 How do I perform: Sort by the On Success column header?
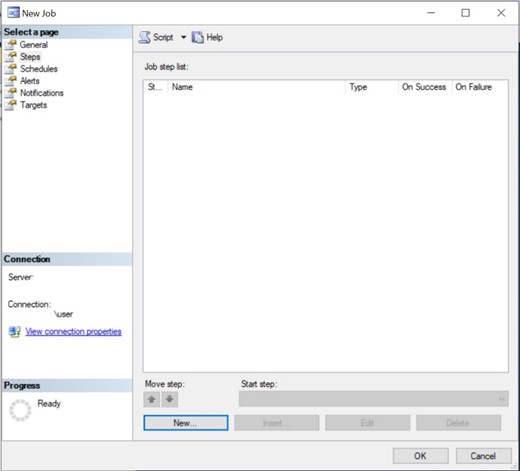pyautogui.click(x=424, y=87)
